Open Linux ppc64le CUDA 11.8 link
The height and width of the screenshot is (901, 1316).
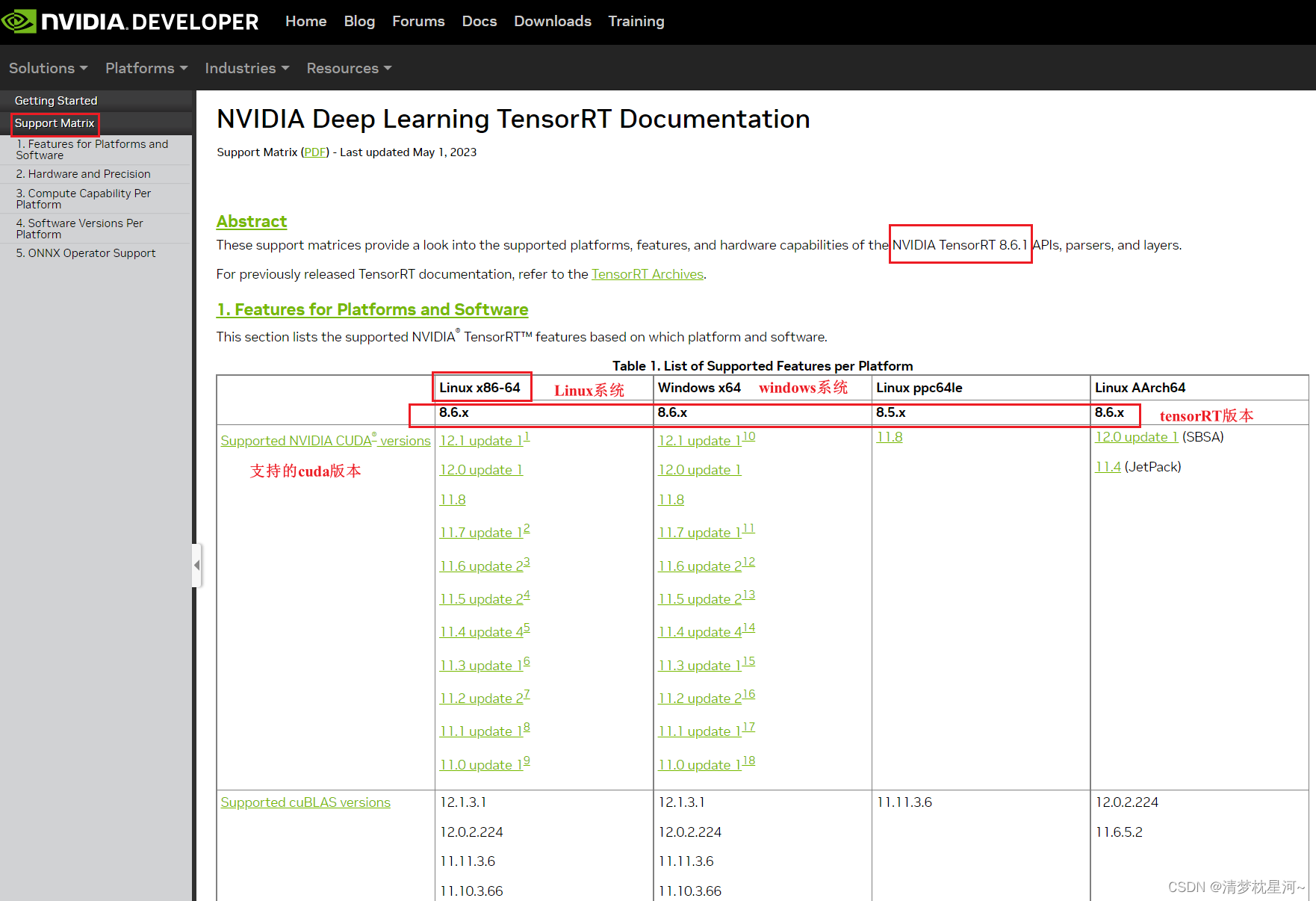click(x=889, y=437)
